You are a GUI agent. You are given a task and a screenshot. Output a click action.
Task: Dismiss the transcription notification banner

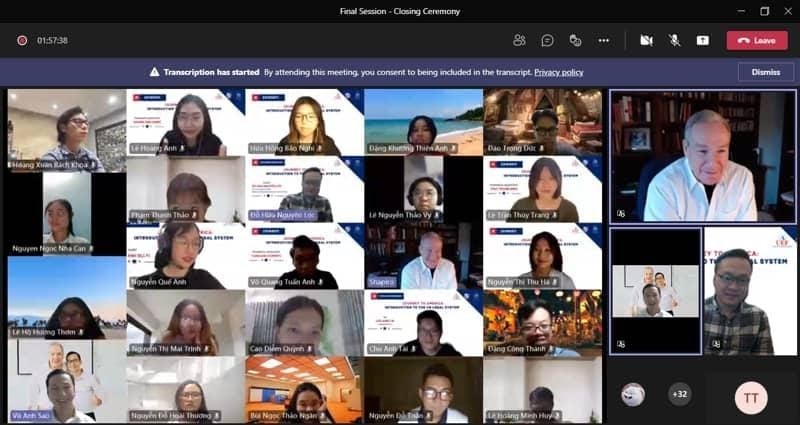(765, 72)
